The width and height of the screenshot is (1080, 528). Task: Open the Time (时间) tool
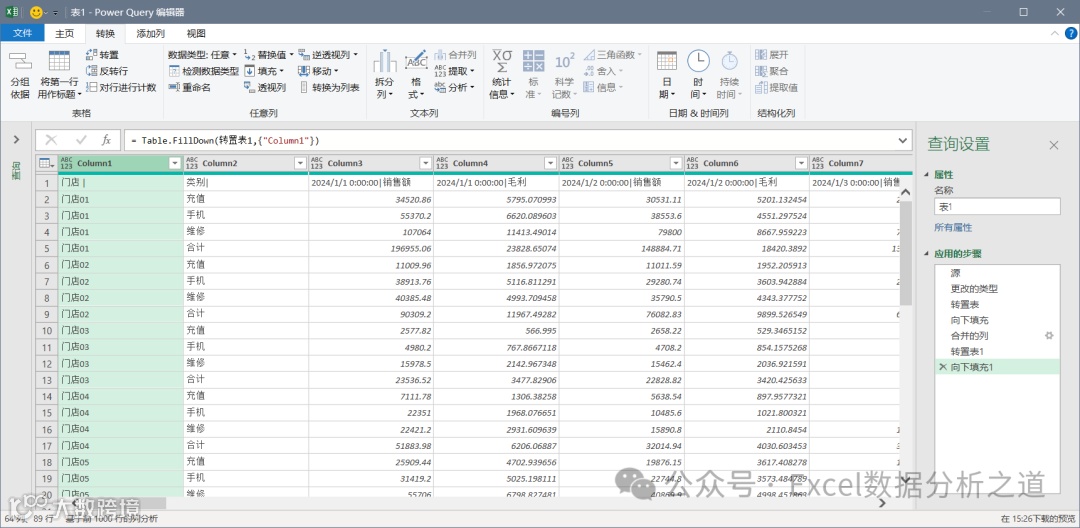[x=698, y=74]
